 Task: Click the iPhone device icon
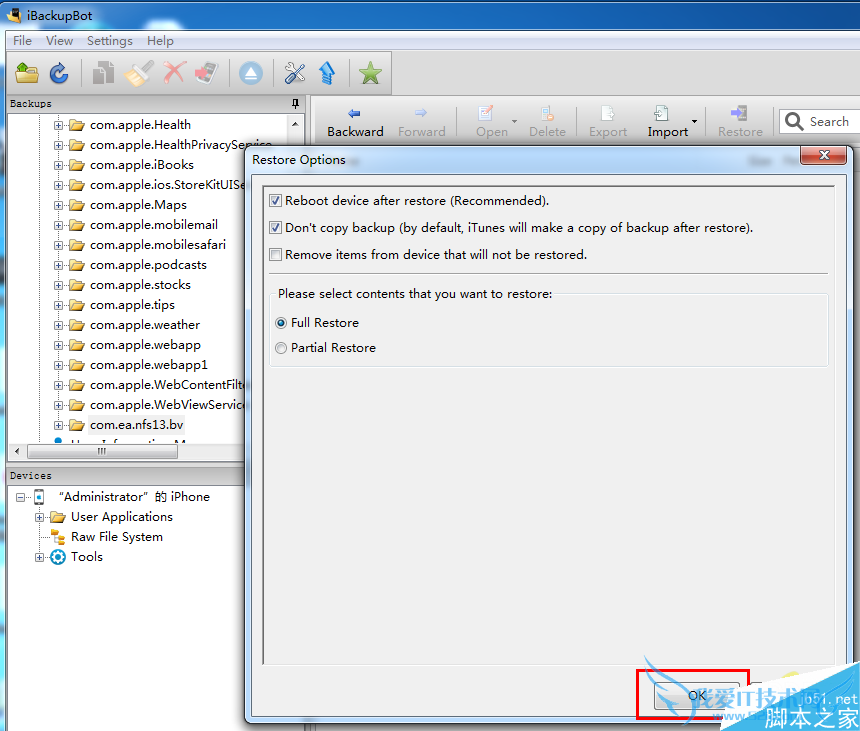(x=39, y=497)
